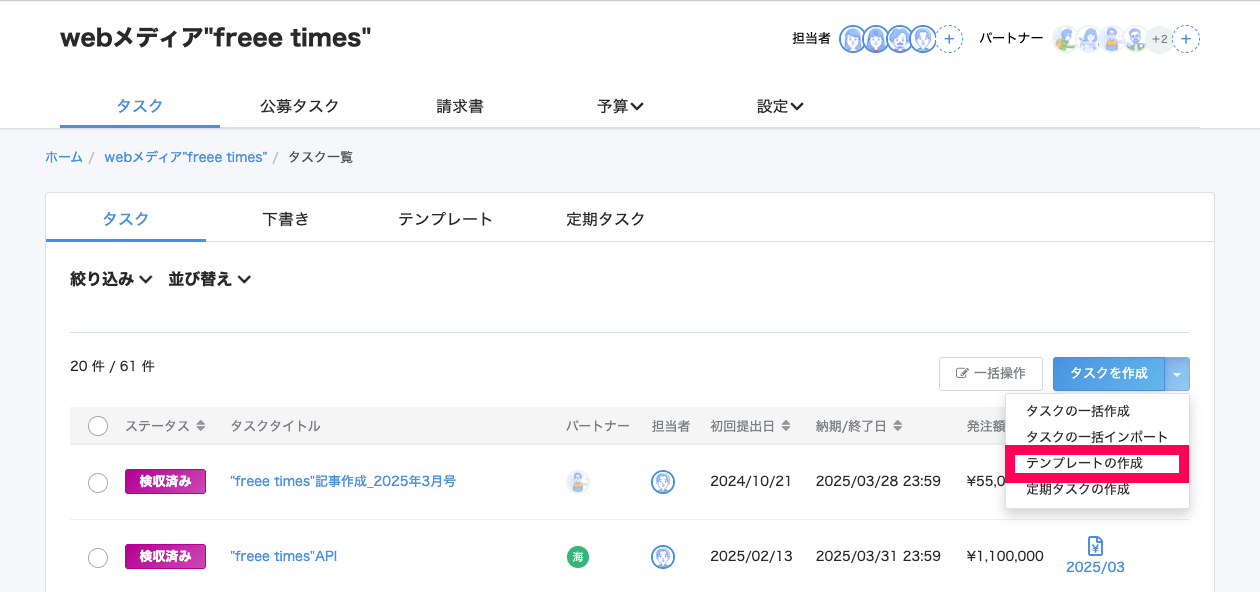This screenshot has height=592, width=1260.
Task: Open task "freee times"API link
Action: (284, 557)
